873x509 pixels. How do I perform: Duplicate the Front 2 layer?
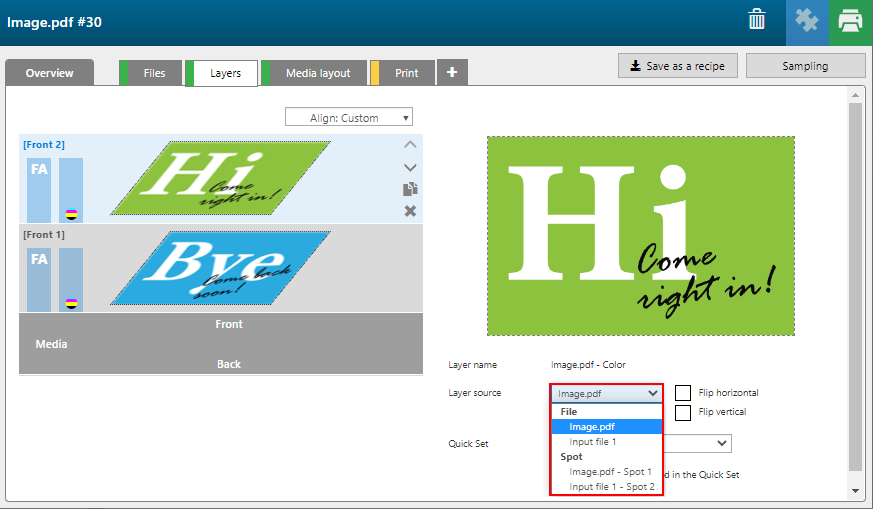coord(410,189)
